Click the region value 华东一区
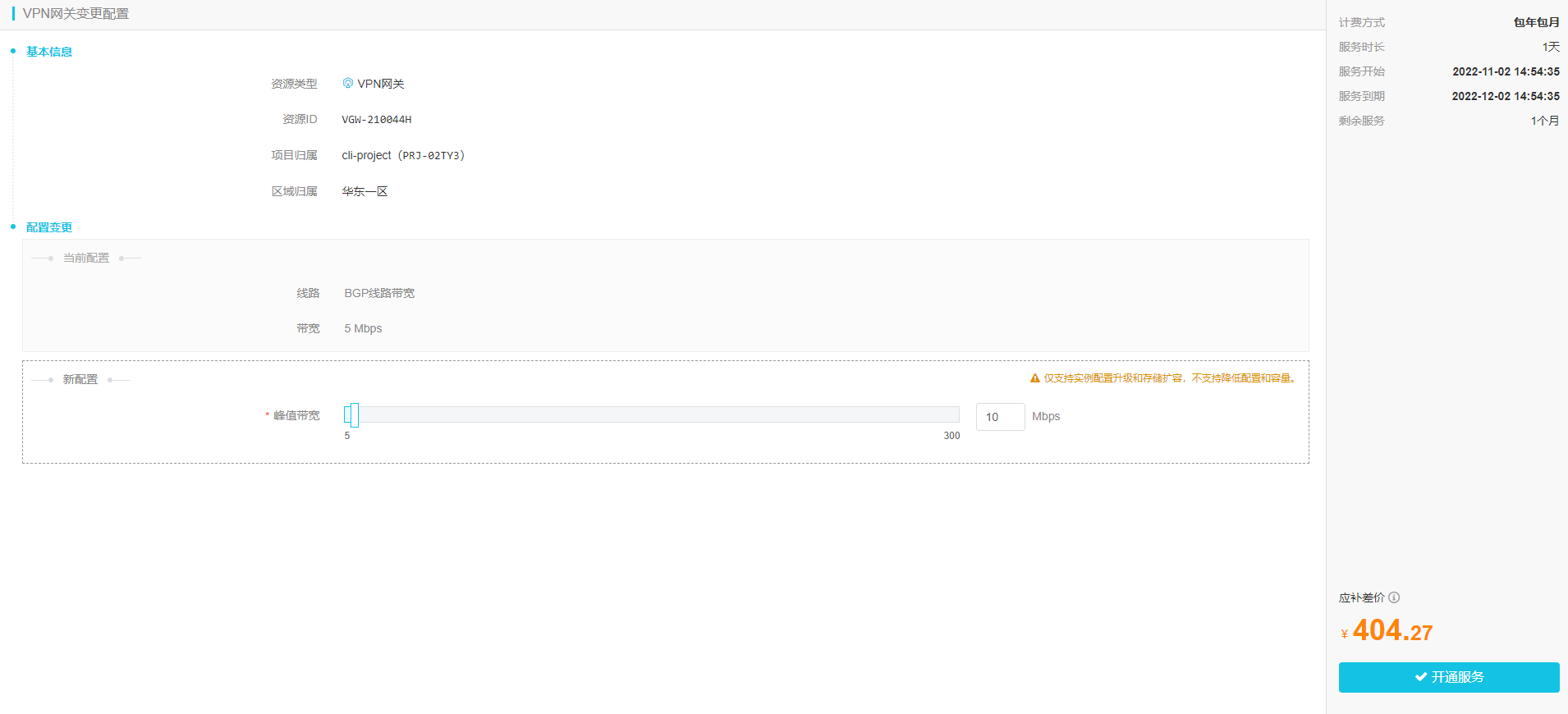 click(x=364, y=191)
